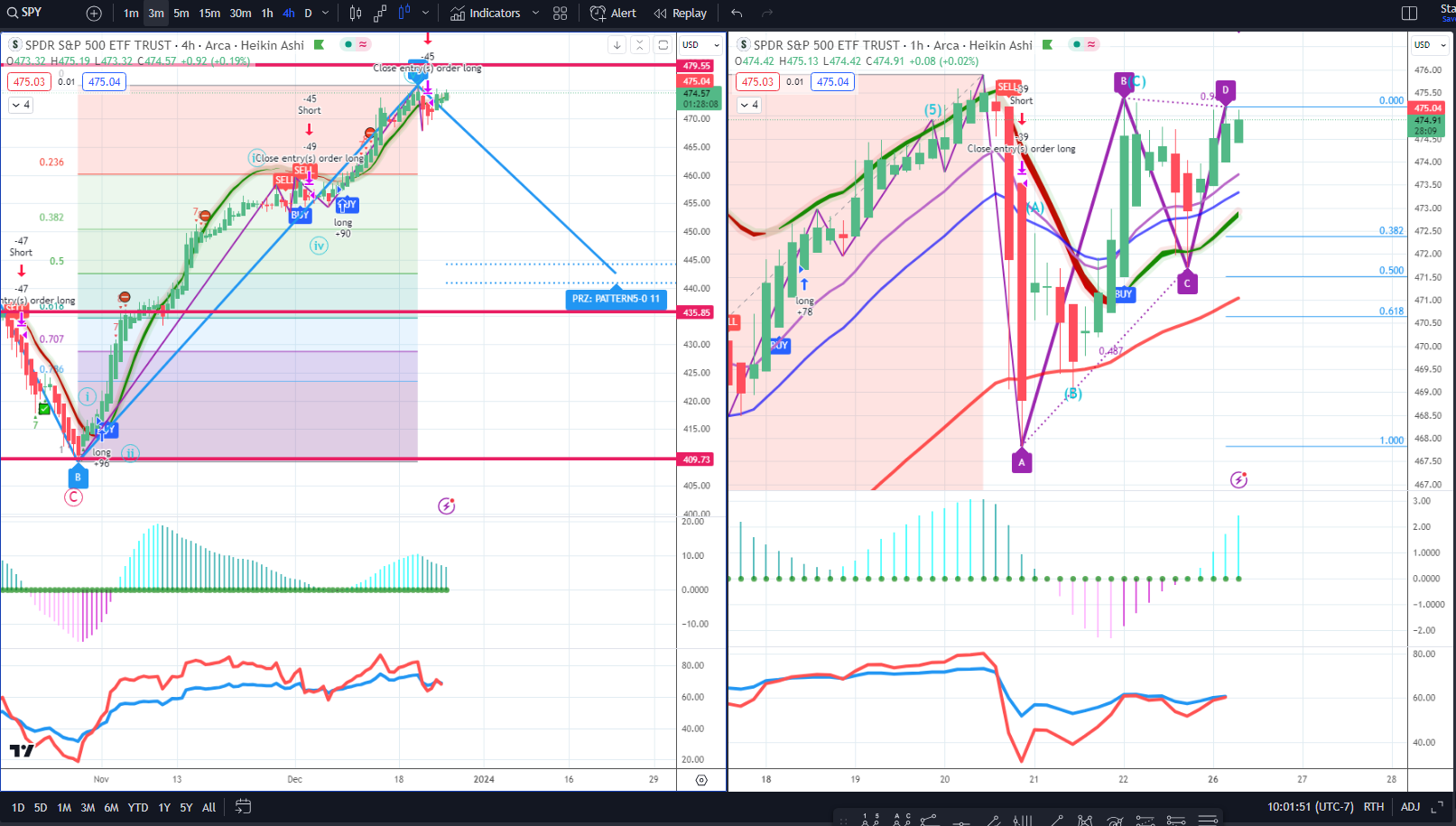Open the layout setup split-panel icon
The height and width of the screenshot is (826, 1456).
click(x=1409, y=13)
